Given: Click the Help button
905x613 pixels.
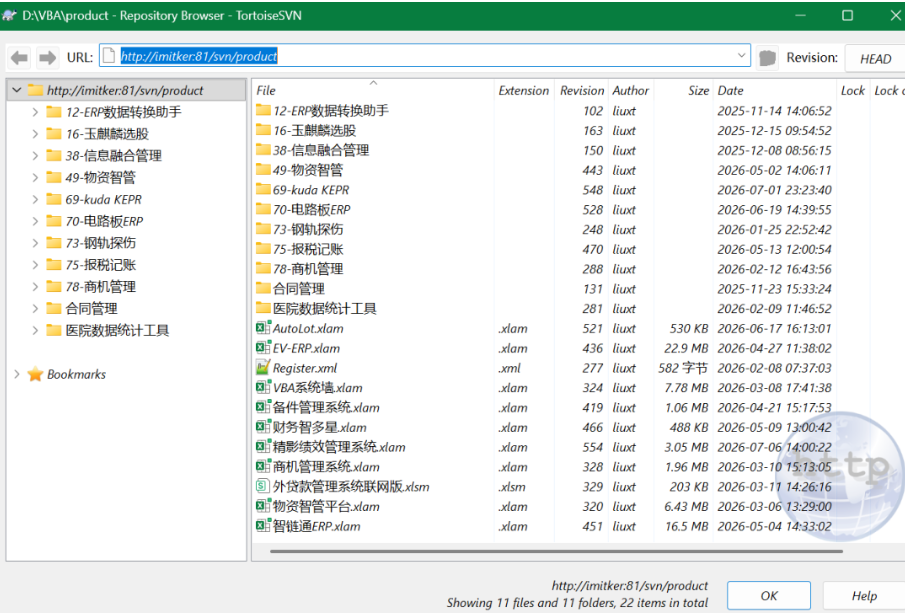Looking at the screenshot, I should 864,596.
